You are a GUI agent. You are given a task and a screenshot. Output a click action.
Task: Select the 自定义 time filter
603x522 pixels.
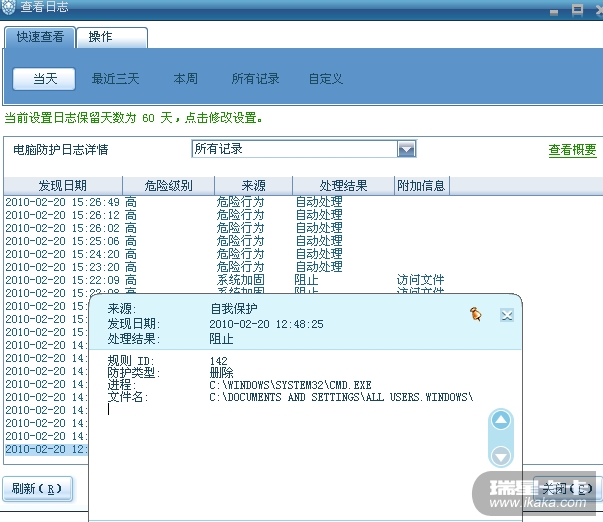326,79
